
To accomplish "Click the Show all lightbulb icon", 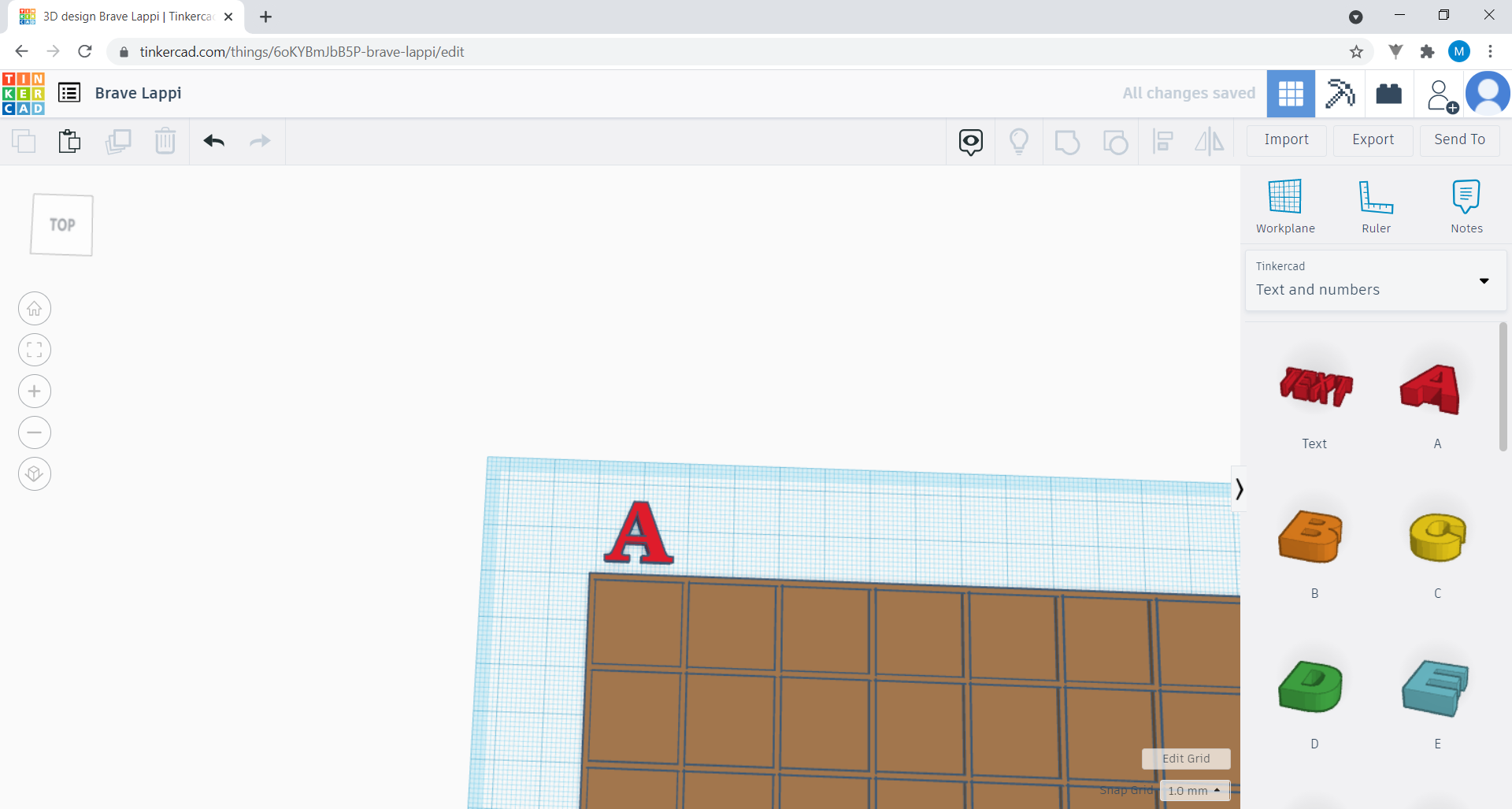I will (x=1019, y=142).
